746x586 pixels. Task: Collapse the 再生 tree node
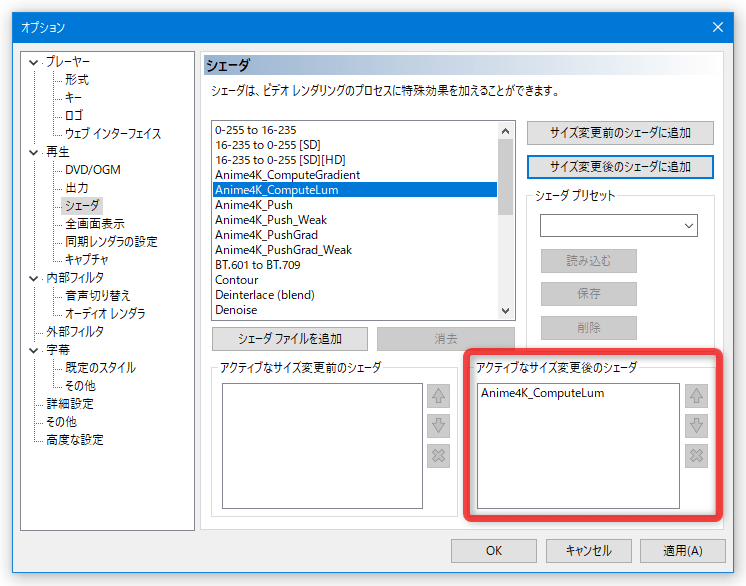point(33,152)
